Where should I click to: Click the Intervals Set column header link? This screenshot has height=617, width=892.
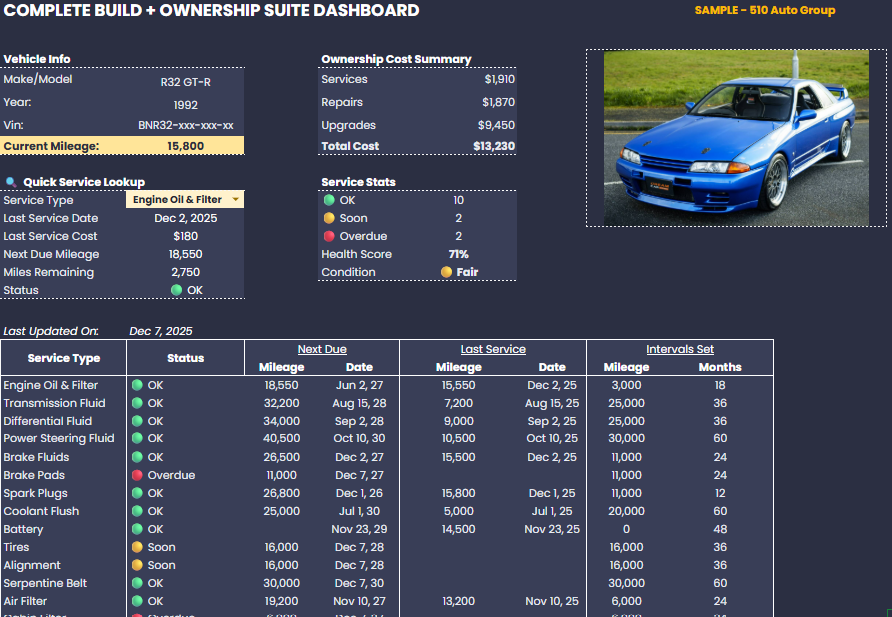680,349
